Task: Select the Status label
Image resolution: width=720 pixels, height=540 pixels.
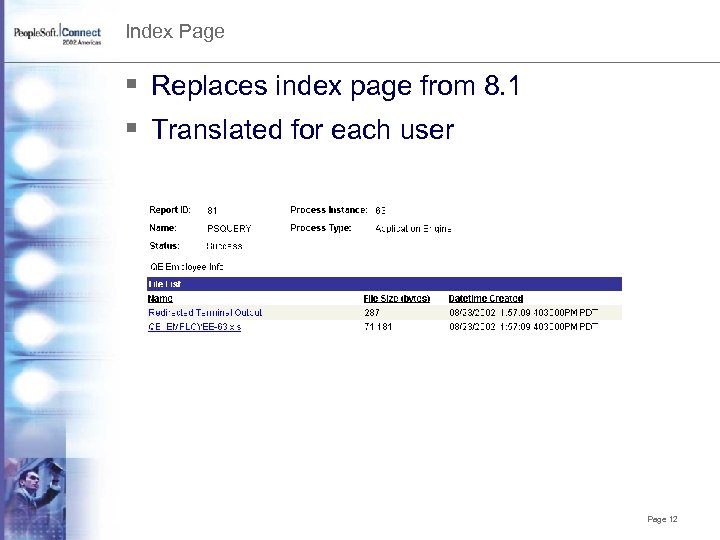Action: [x=164, y=246]
